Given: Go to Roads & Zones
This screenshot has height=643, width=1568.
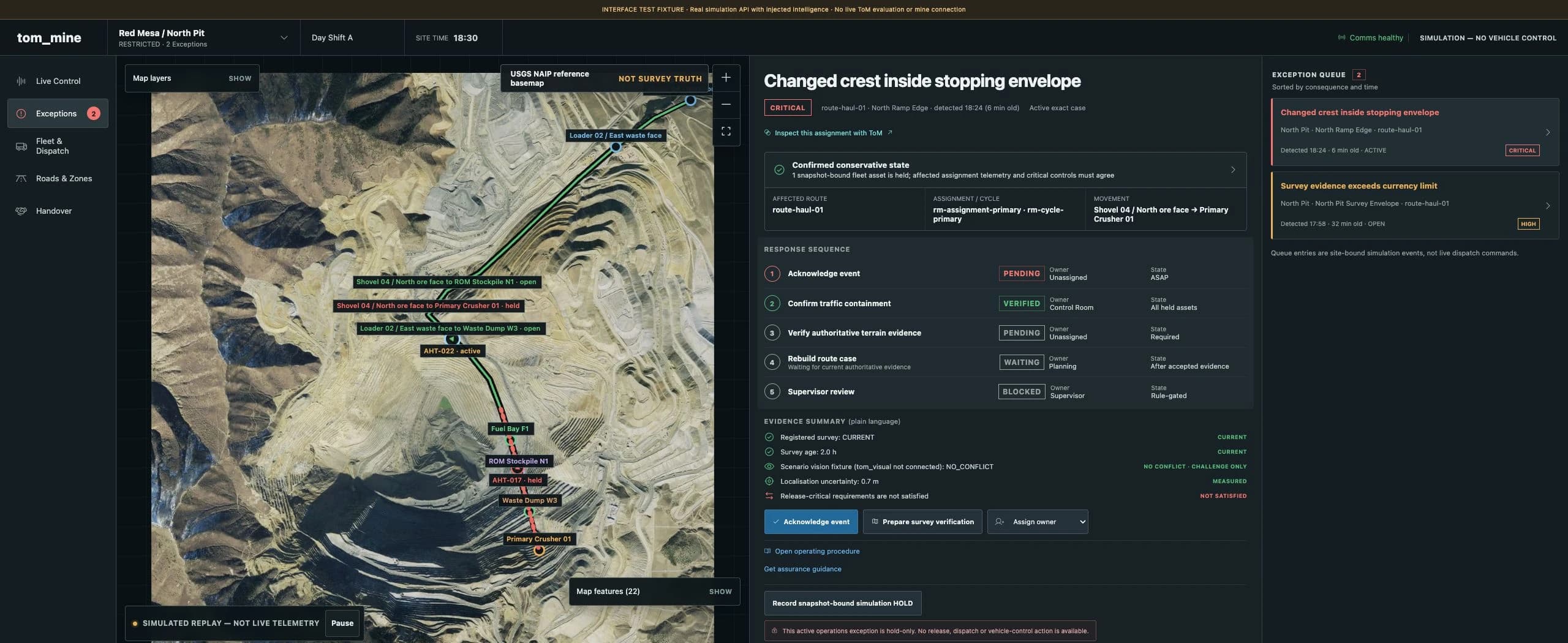Looking at the screenshot, I should [x=58, y=178].
